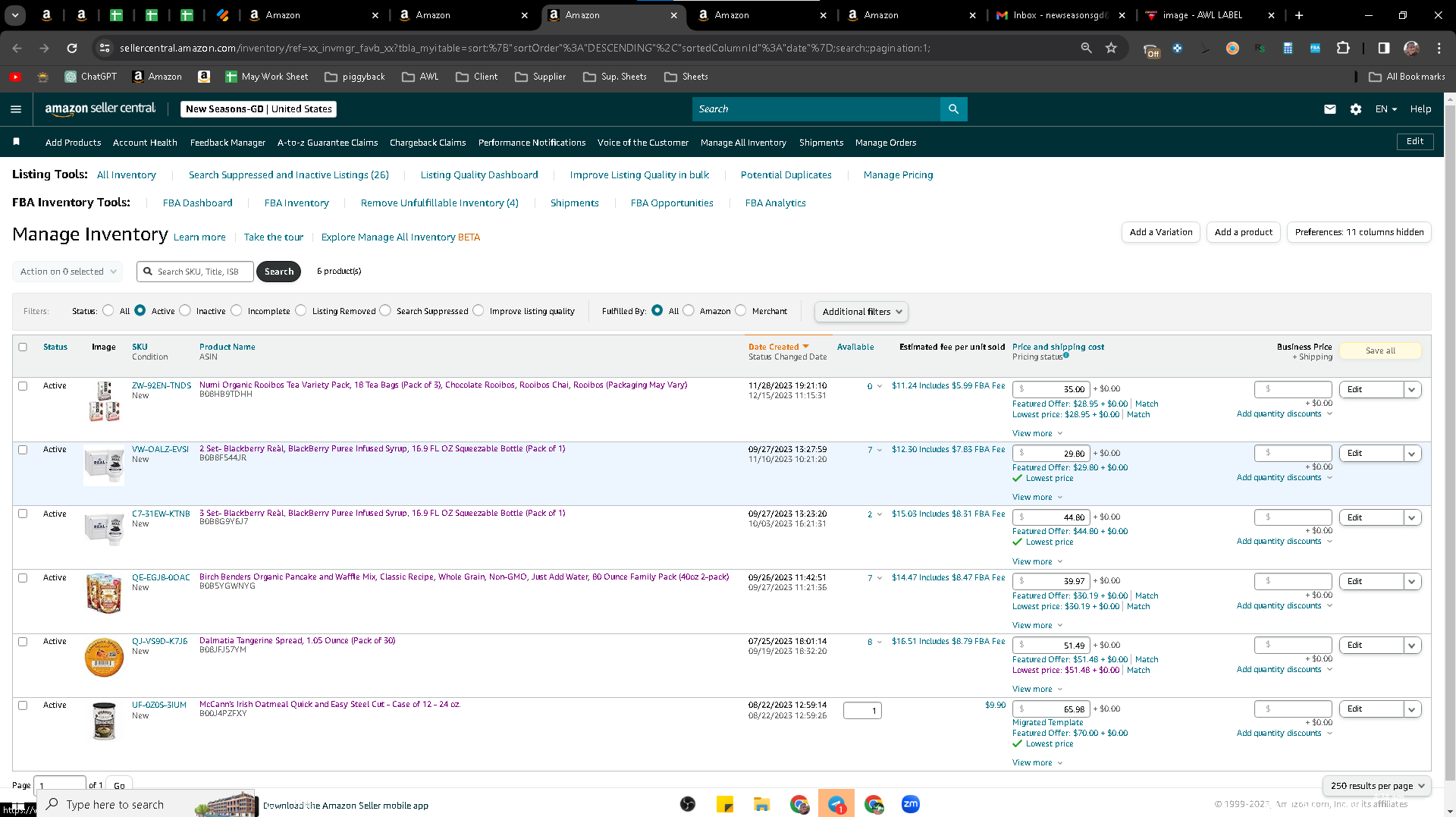Image resolution: width=1456 pixels, height=817 pixels.
Task: Click the Windows Start button
Action: point(17,807)
